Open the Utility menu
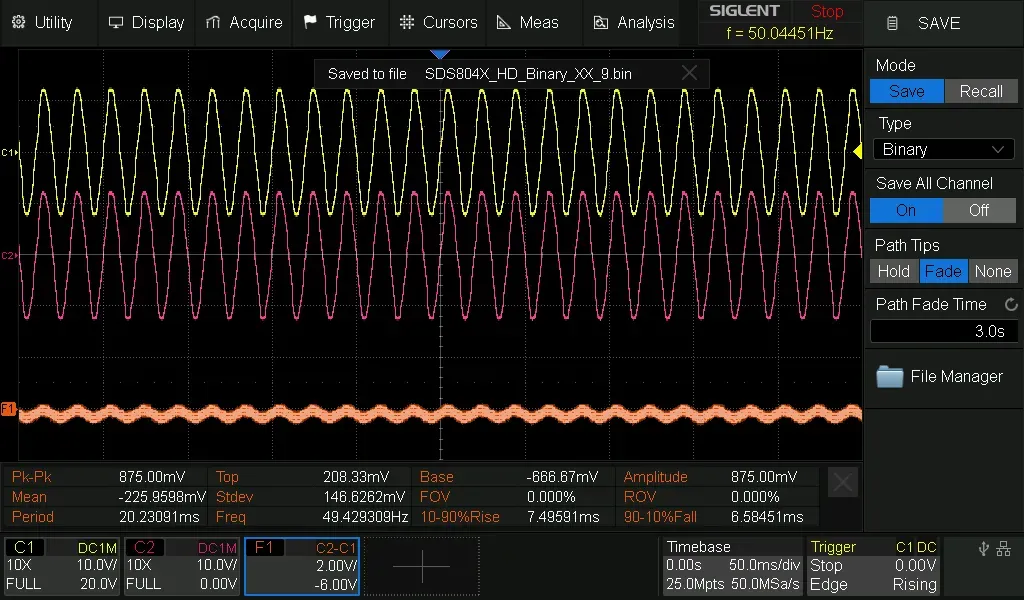1024x600 pixels. coord(42,22)
